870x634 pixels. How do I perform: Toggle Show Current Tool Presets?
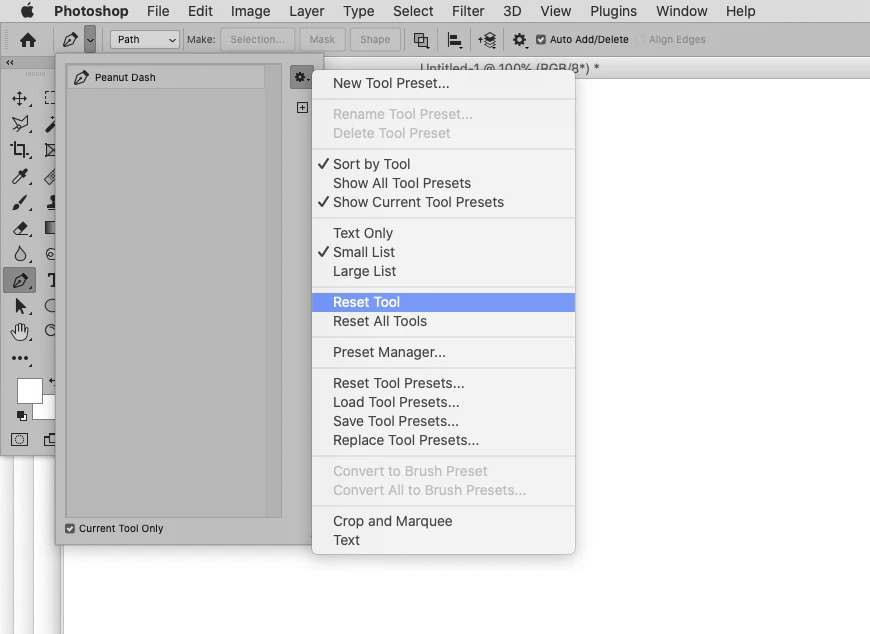tap(443, 202)
